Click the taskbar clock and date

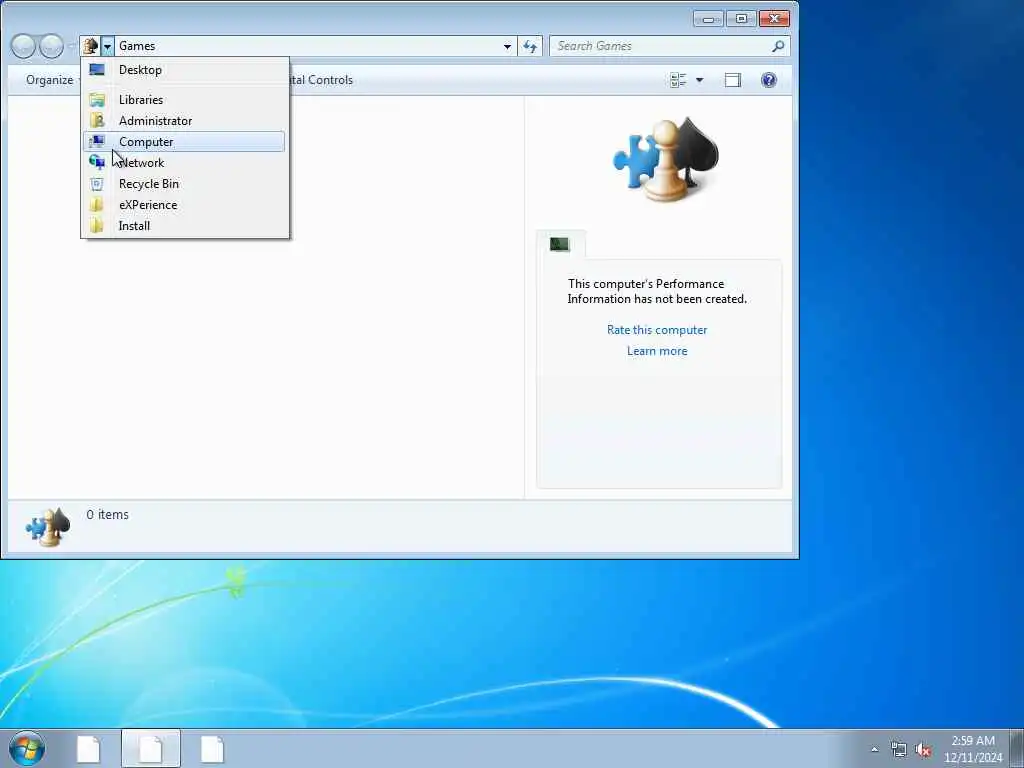[973, 749]
